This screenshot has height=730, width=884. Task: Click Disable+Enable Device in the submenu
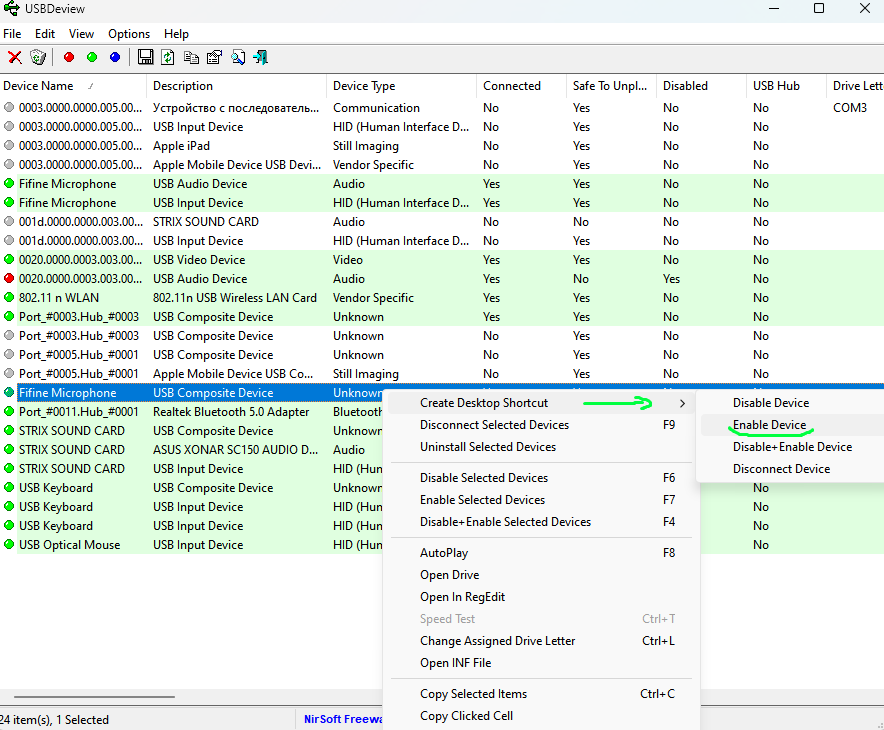[x=790, y=447]
